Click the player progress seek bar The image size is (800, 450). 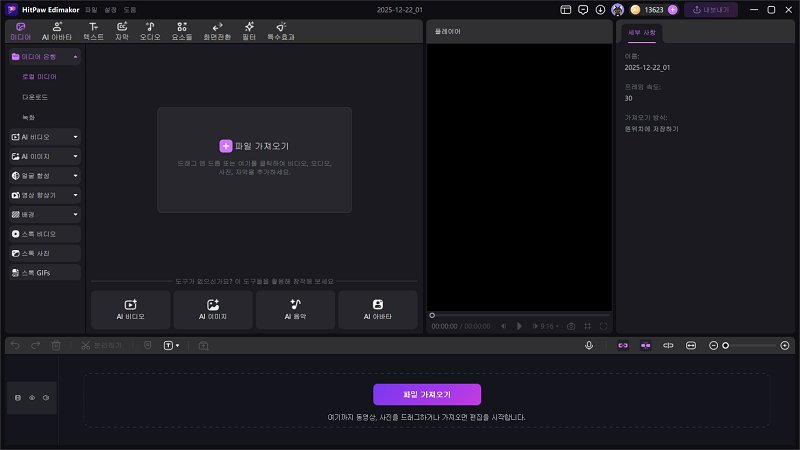pos(520,315)
